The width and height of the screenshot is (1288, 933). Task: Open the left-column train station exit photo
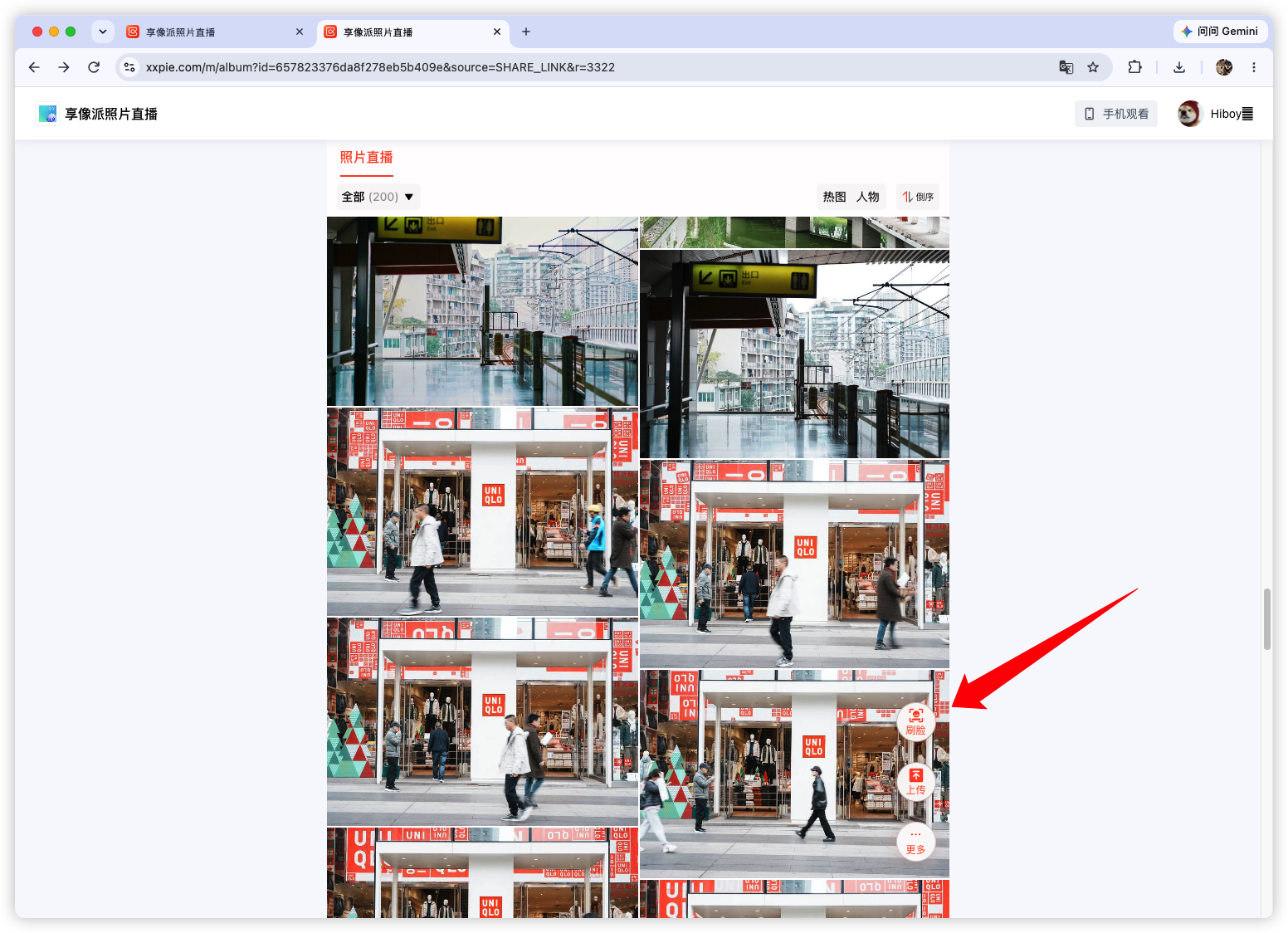[482, 311]
